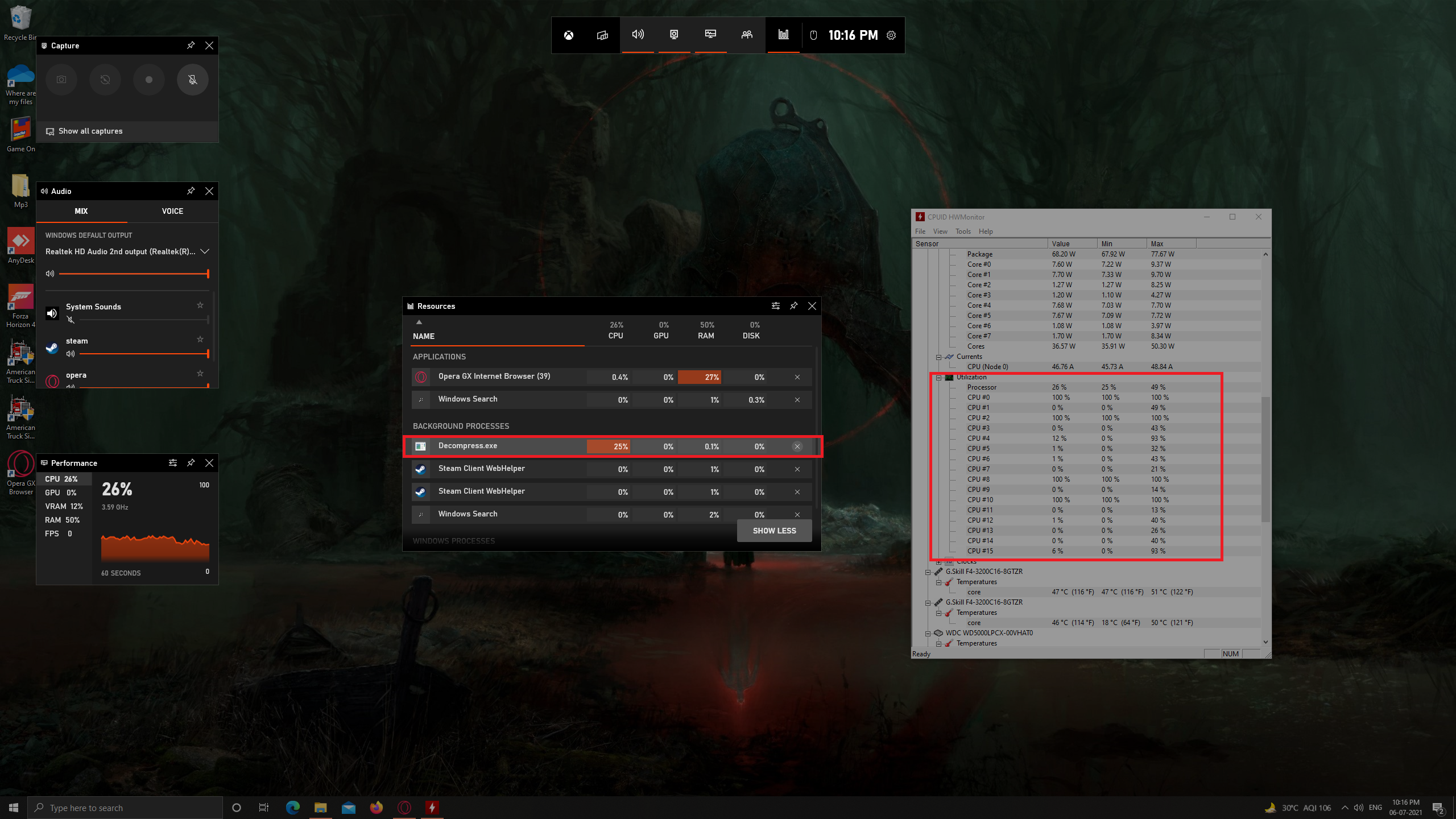End the Decompress.exe process

[797, 446]
